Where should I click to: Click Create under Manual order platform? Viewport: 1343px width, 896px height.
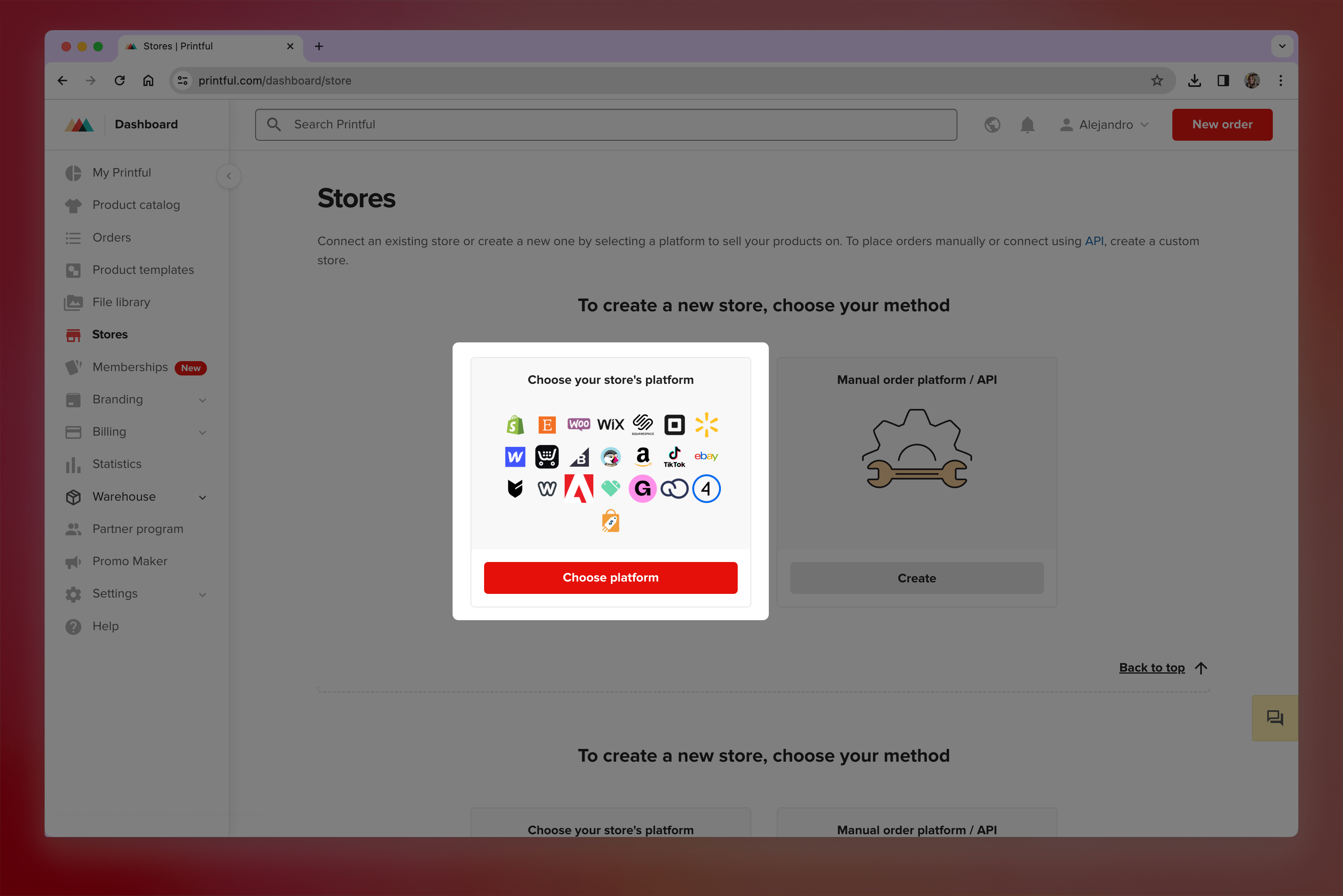(x=916, y=578)
